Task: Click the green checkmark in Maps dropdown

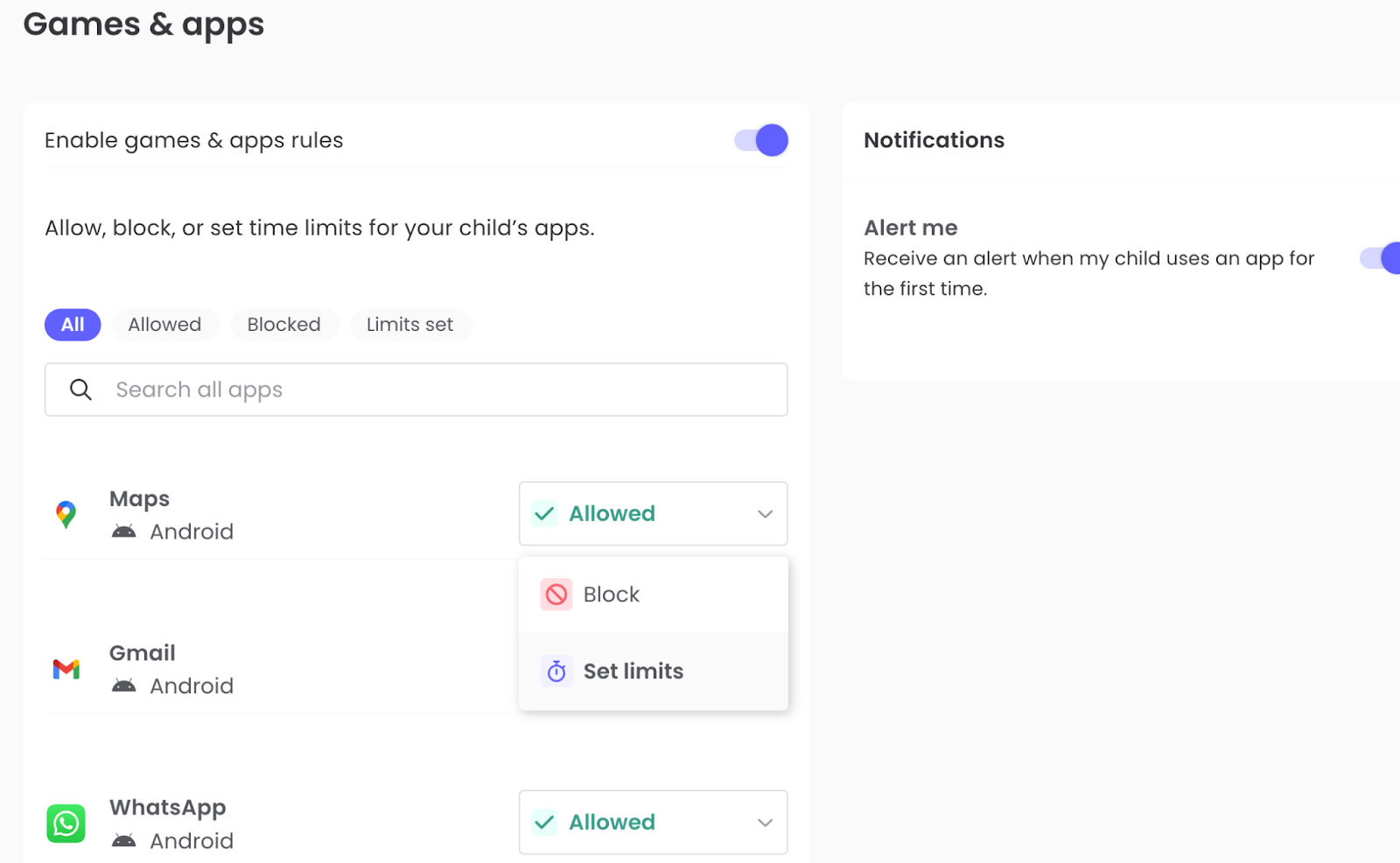Action: click(x=544, y=514)
